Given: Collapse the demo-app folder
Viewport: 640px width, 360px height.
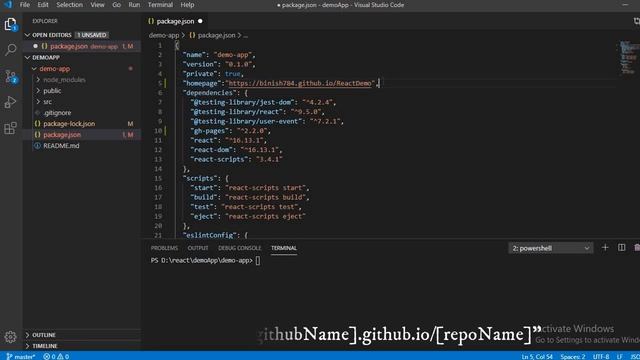Looking at the screenshot, I should pos(34,69).
